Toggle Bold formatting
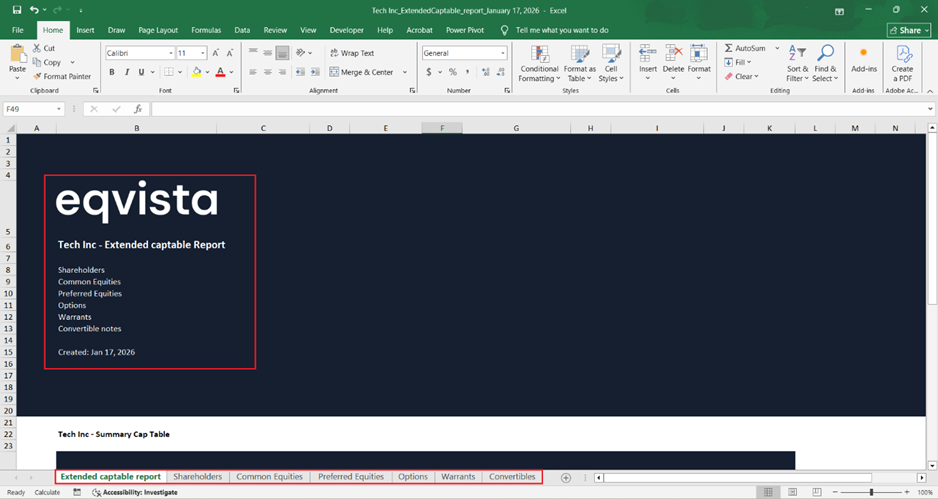938x499 pixels. point(112,72)
